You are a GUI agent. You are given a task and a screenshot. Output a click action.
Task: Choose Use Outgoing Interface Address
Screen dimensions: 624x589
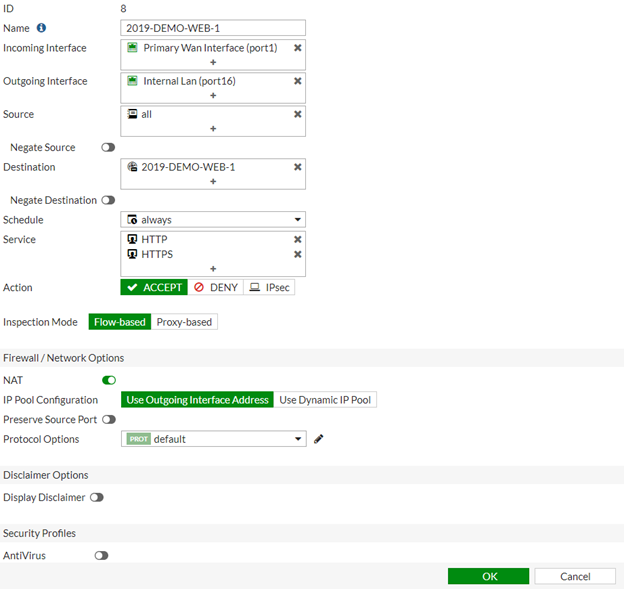tap(197, 400)
